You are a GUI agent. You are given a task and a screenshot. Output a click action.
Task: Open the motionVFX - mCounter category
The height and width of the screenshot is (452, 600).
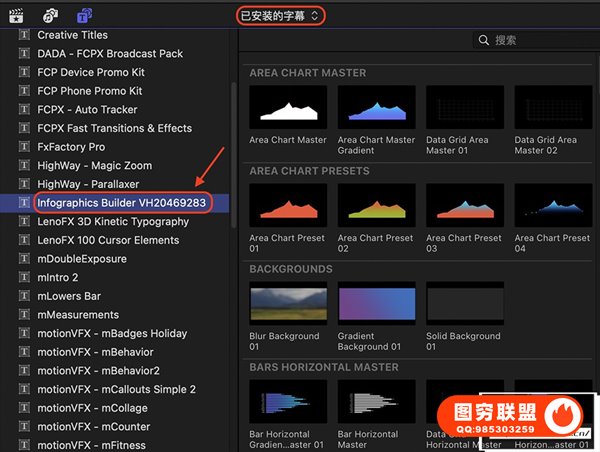pos(93,427)
